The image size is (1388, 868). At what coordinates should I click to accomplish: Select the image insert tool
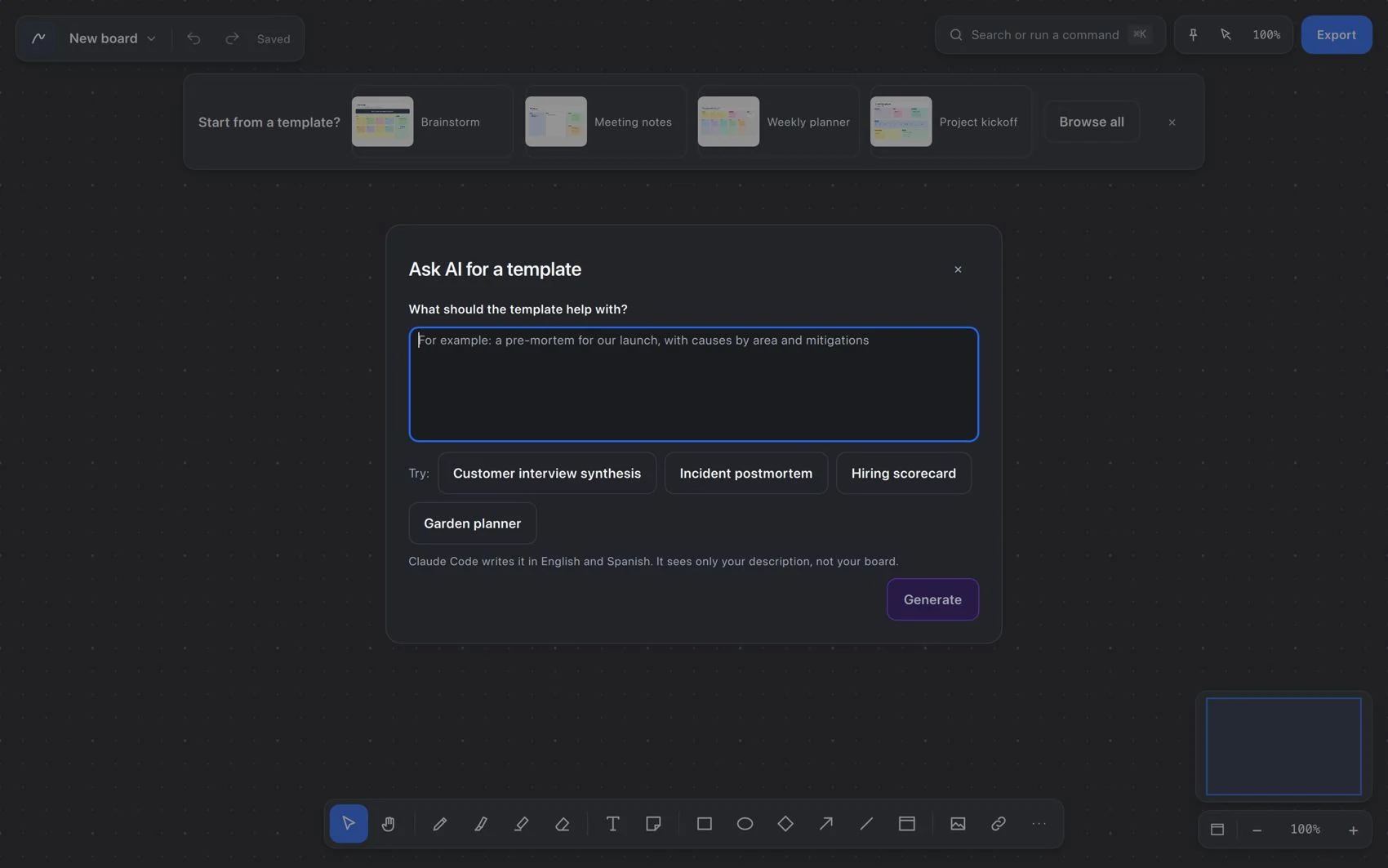(958, 823)
